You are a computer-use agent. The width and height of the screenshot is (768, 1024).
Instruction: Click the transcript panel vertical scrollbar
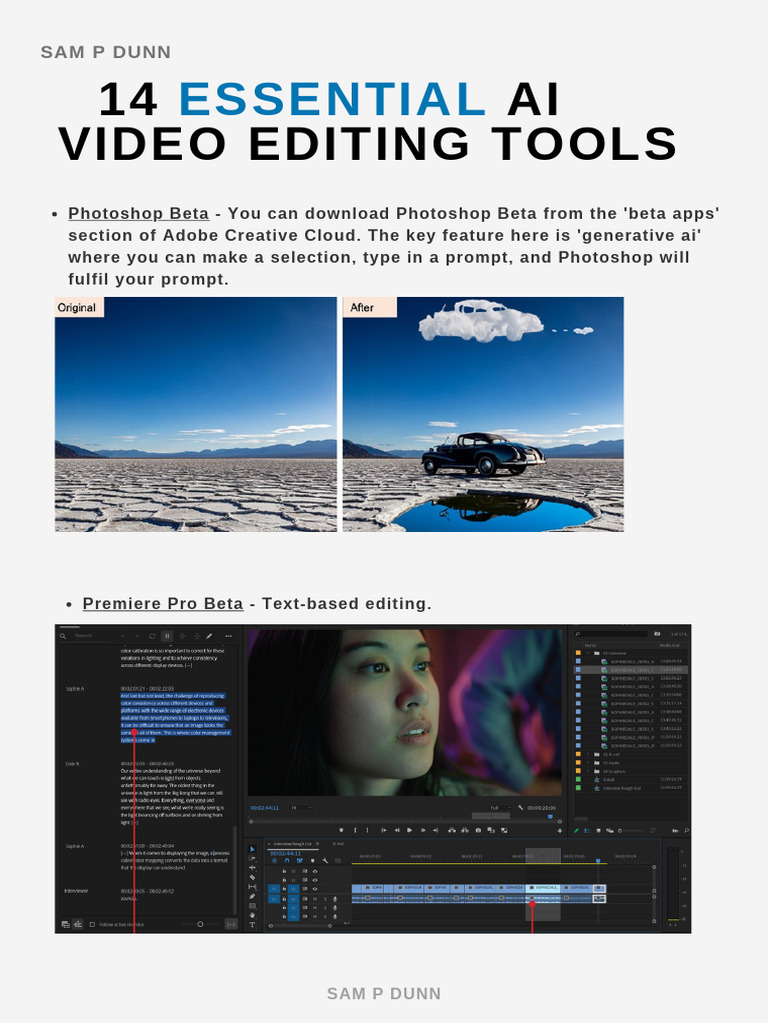click(234, 869)
